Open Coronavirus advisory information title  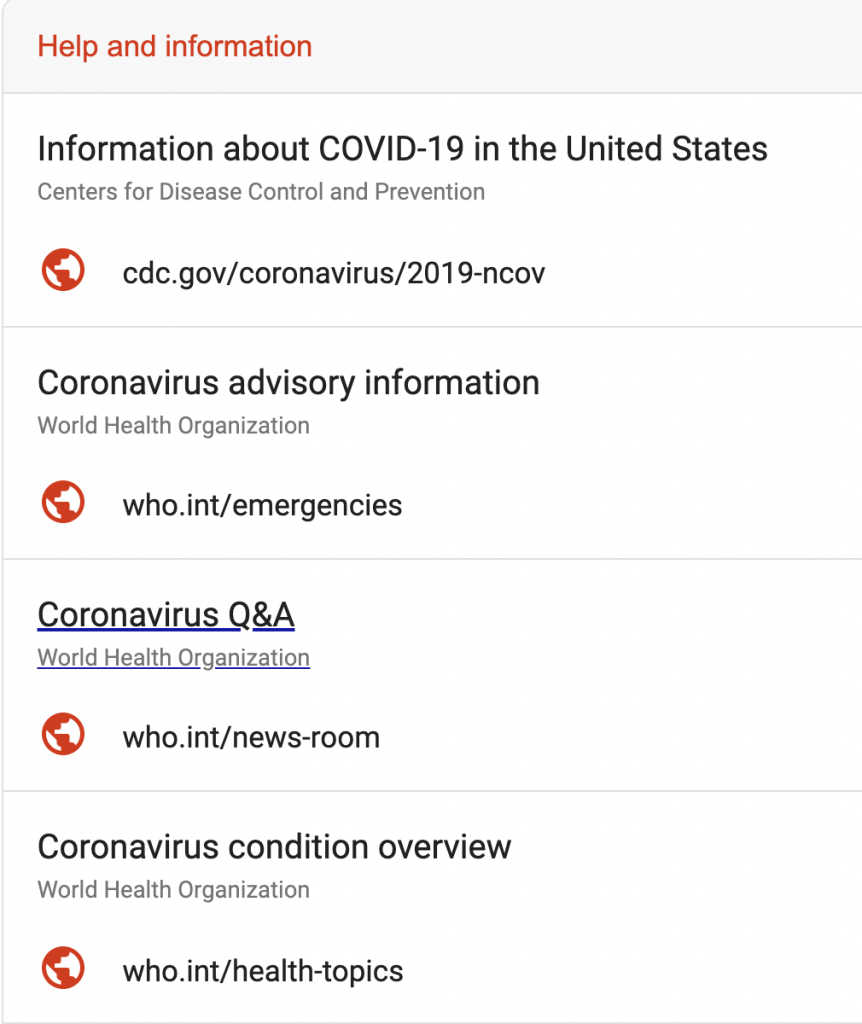point(289,383)
